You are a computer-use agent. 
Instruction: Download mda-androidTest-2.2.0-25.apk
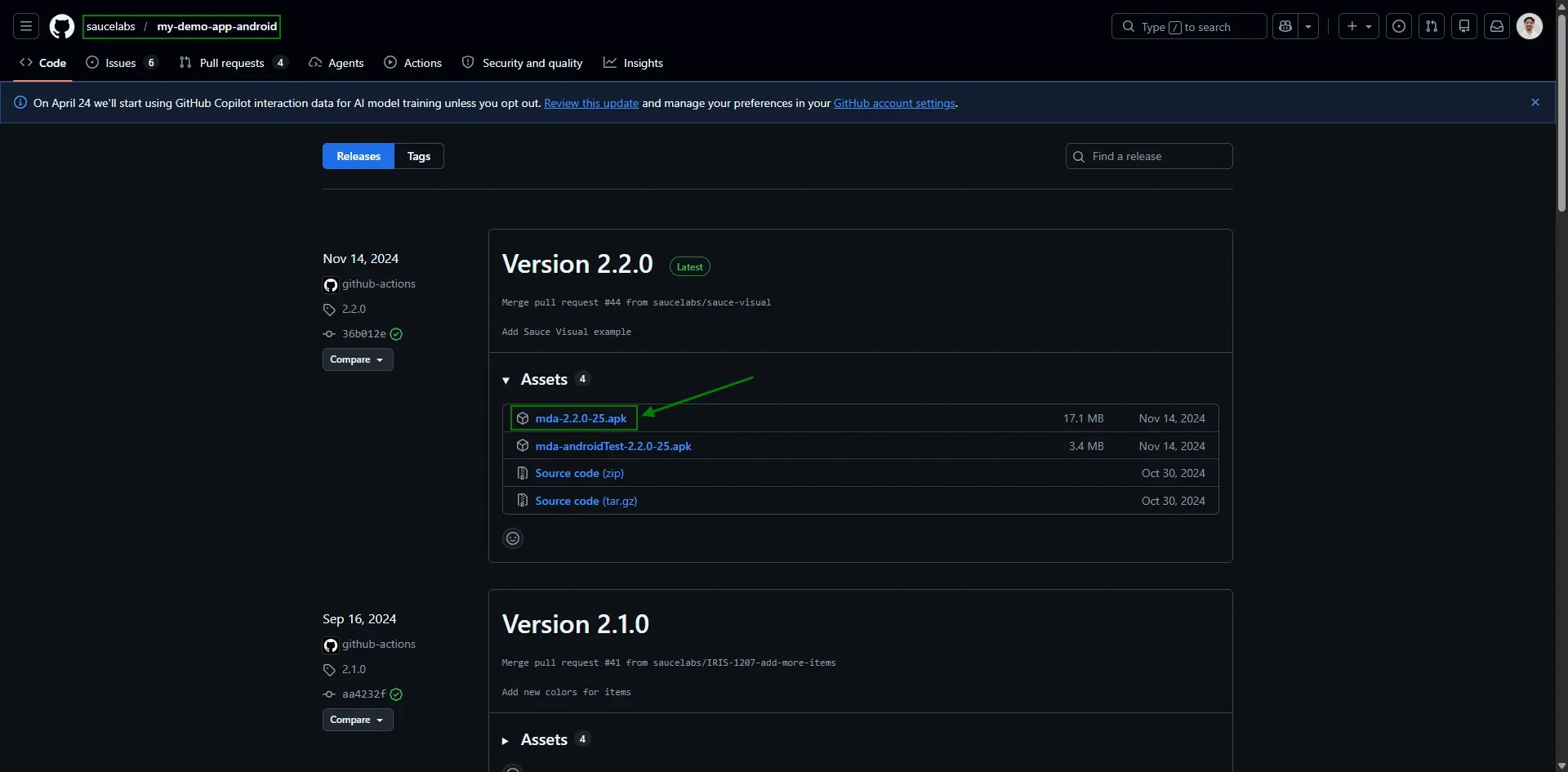[613, 446]
